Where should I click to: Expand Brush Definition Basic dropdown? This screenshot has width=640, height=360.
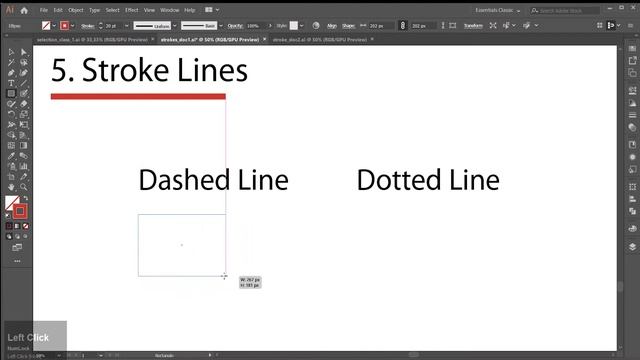coord(221,26)
